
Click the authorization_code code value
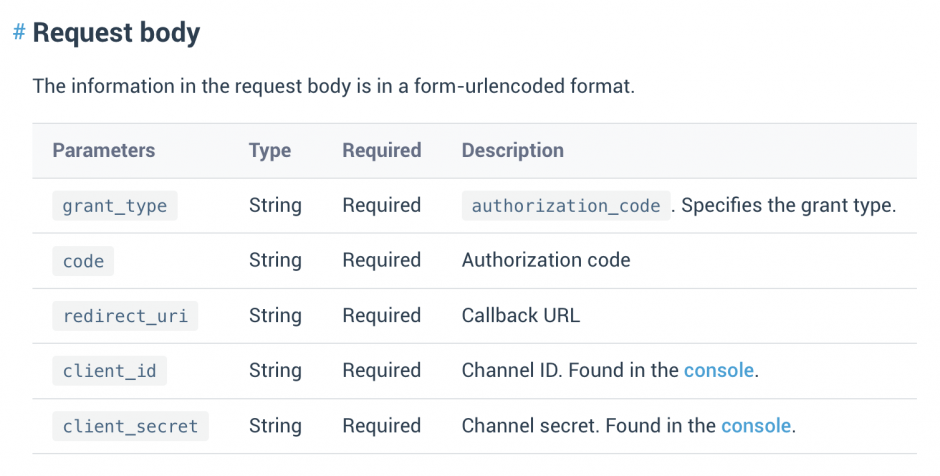coord(565,206)
